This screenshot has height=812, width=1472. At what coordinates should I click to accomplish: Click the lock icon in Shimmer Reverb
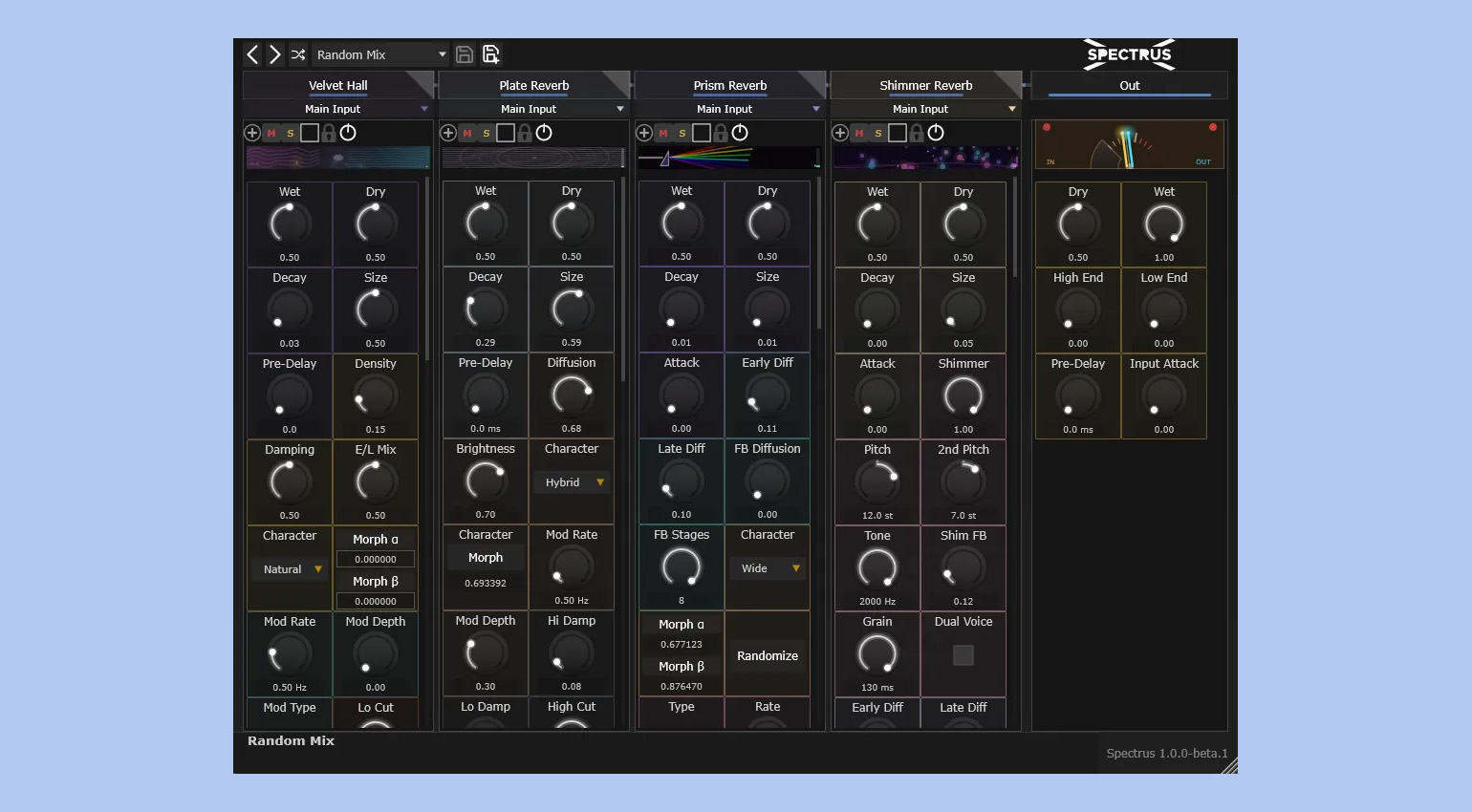click(x=917, y=133)
